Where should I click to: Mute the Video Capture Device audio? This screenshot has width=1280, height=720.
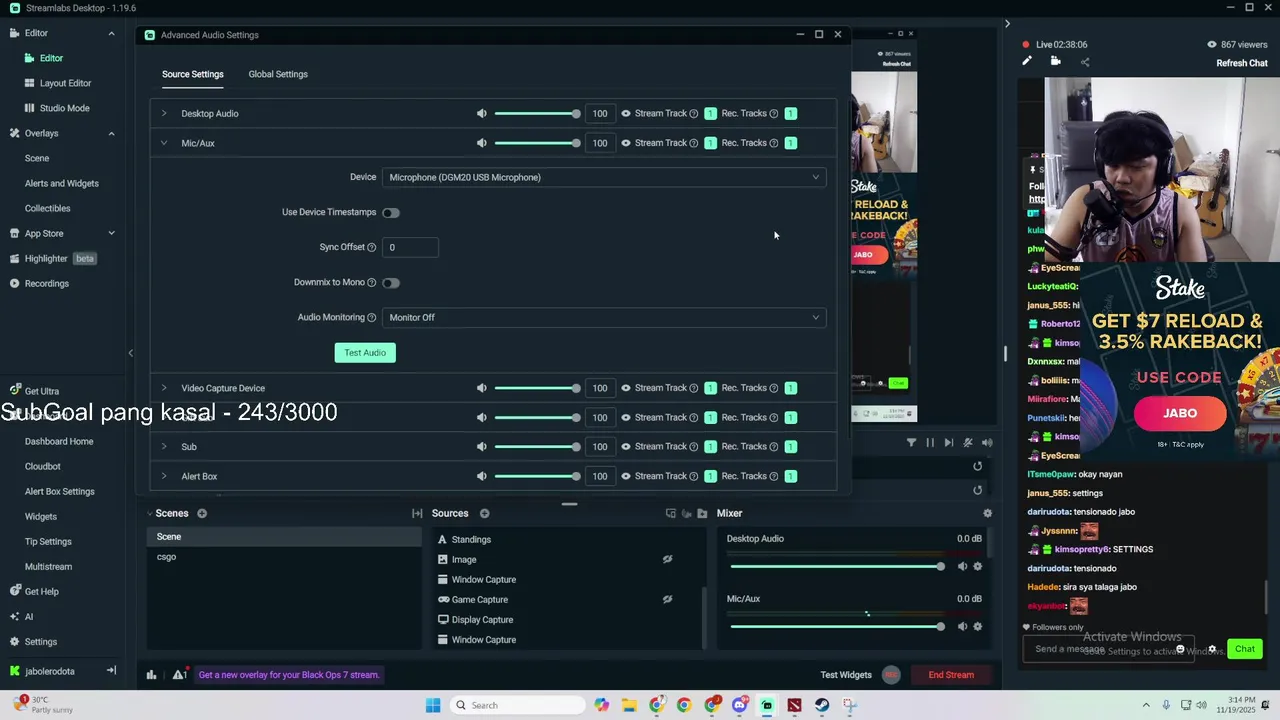coord(481,388)
